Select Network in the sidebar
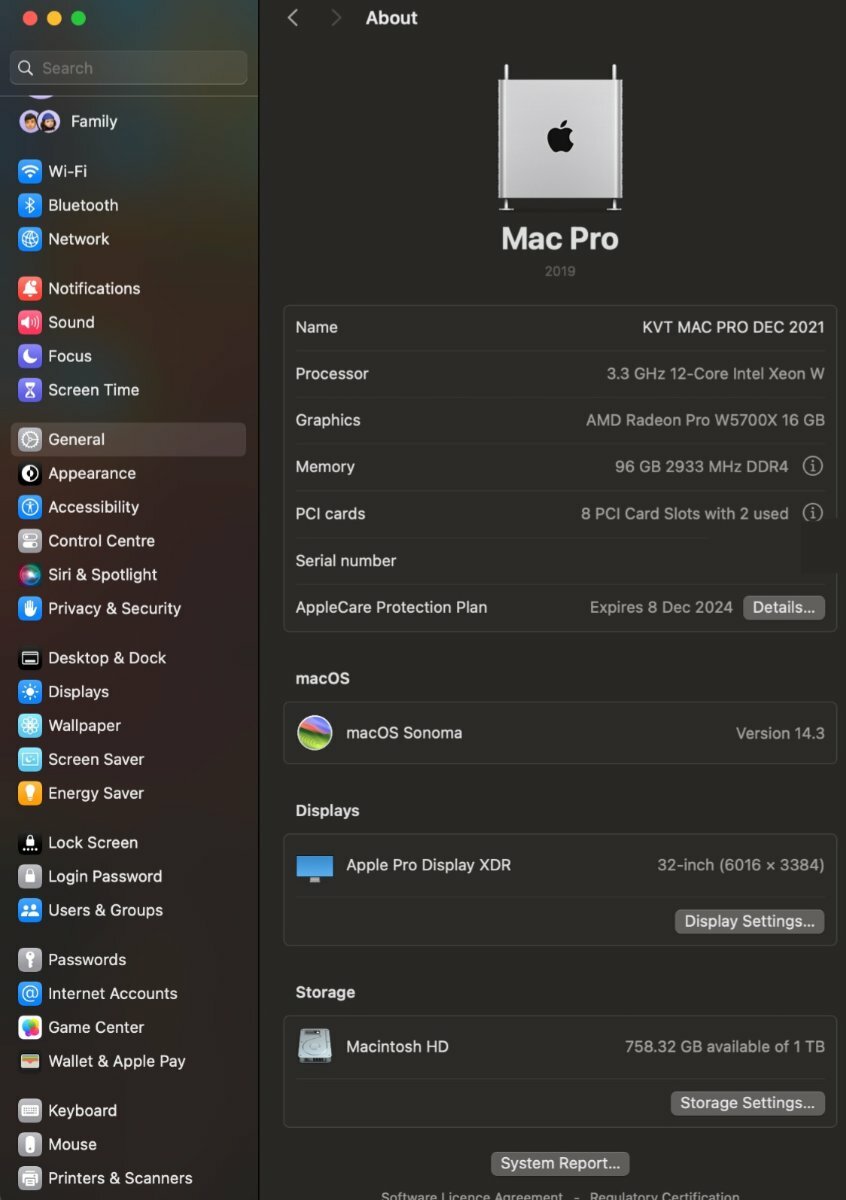Viewport: 846px width, 1200px height. 128,239
